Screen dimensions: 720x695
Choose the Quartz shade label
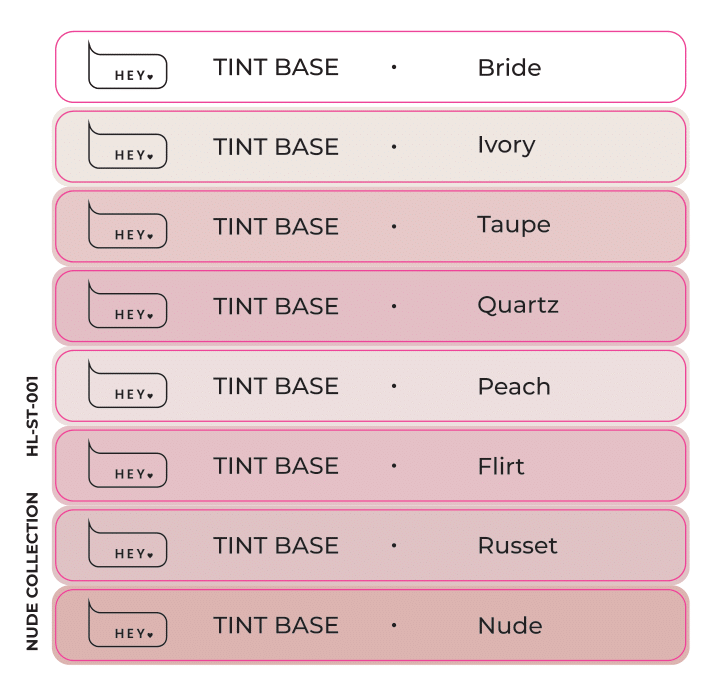pyautogui.click(x=518, y=305)
